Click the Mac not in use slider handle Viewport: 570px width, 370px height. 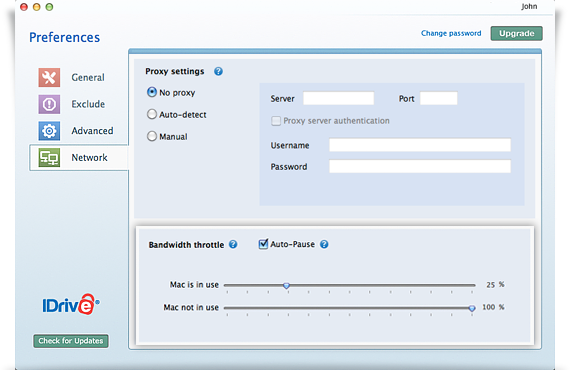click(x=472, y=308)
